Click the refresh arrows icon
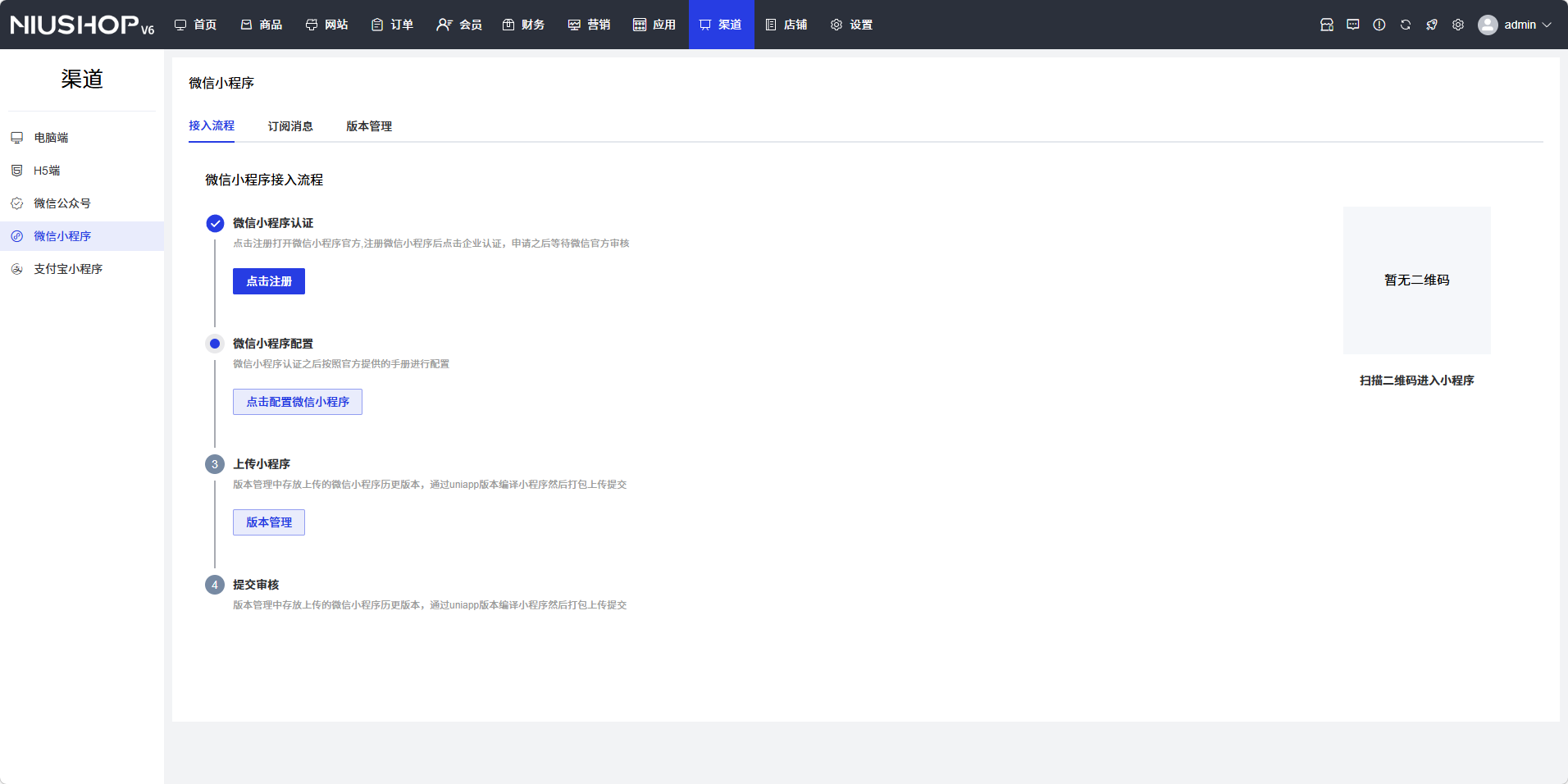Image resolution: width=1568 pixels, height=784 pixels. click(x=1405, y=25)
